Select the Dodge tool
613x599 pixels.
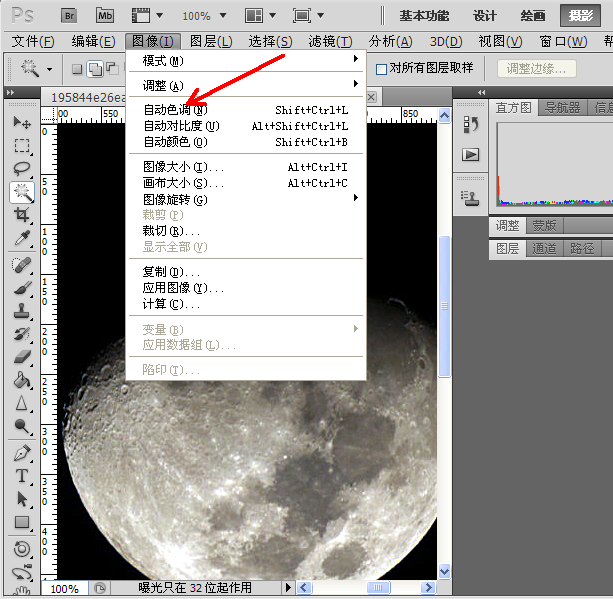tap(22, 426)
